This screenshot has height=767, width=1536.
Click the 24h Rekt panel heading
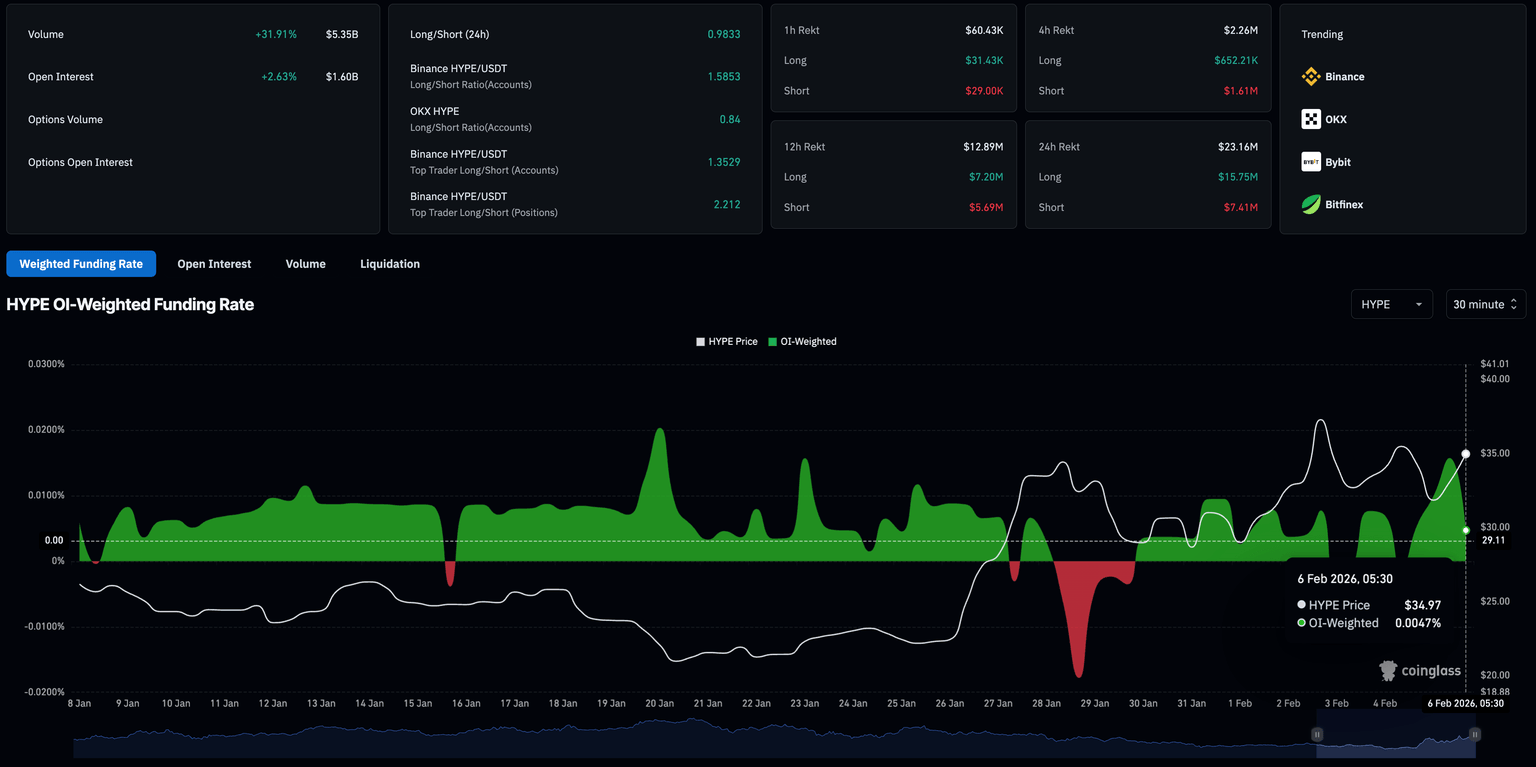[1060, 147]
